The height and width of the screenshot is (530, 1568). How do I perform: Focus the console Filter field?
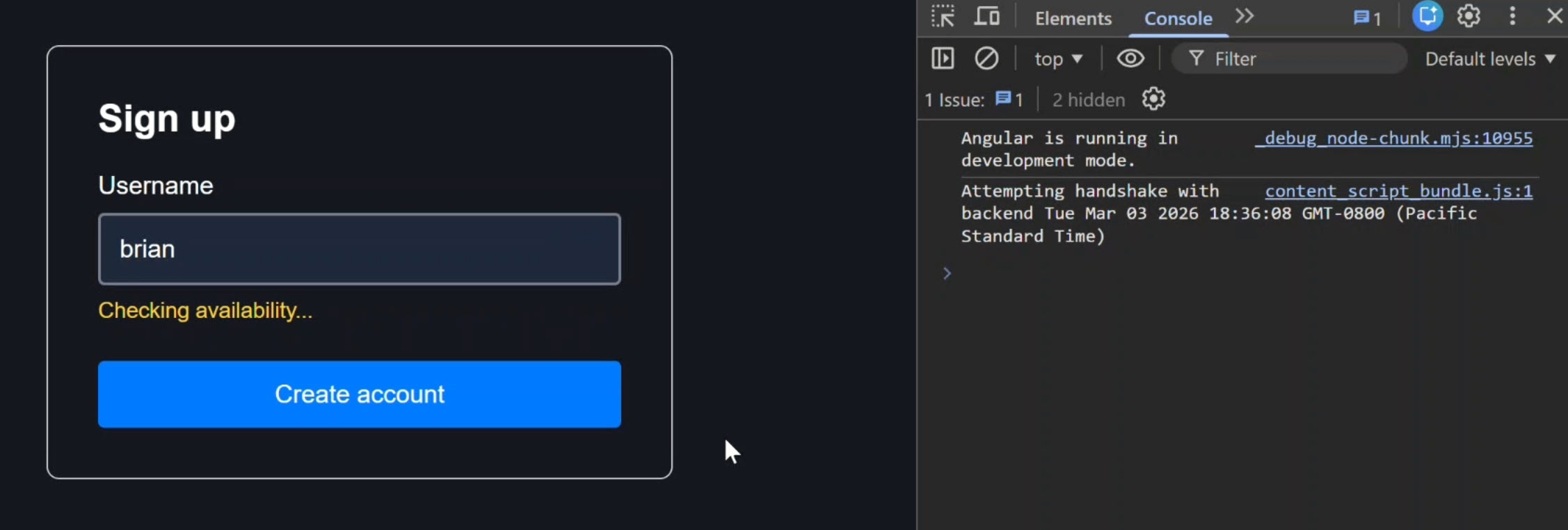pyautogui.click(x=1289, y=58)
